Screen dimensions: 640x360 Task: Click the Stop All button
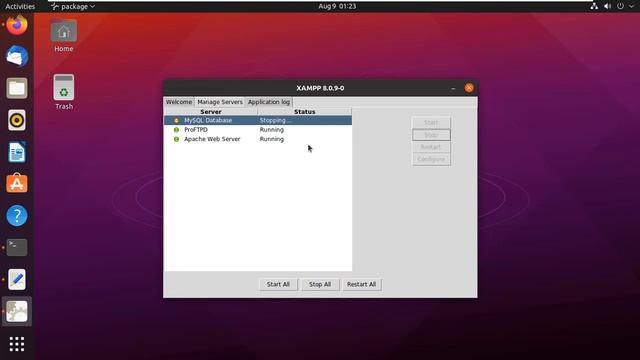[x=320, y=284]
